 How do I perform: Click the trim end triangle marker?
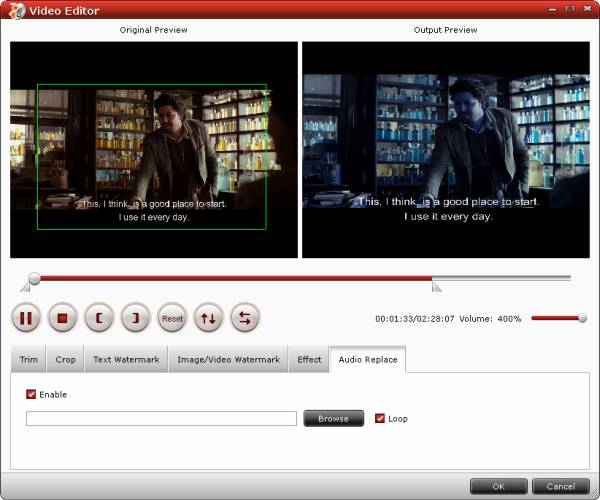437,287
